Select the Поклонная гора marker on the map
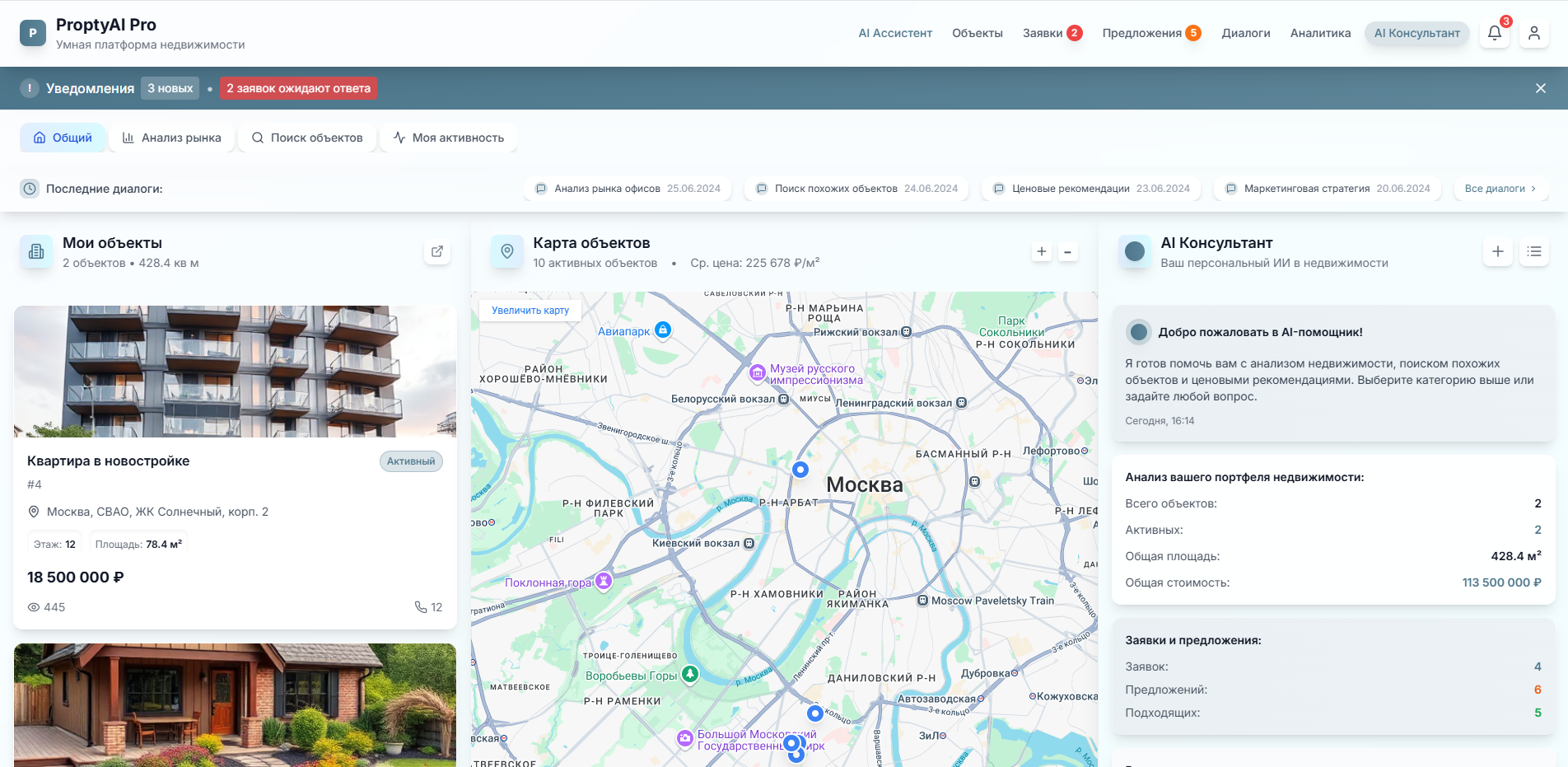 coord(604,581)
